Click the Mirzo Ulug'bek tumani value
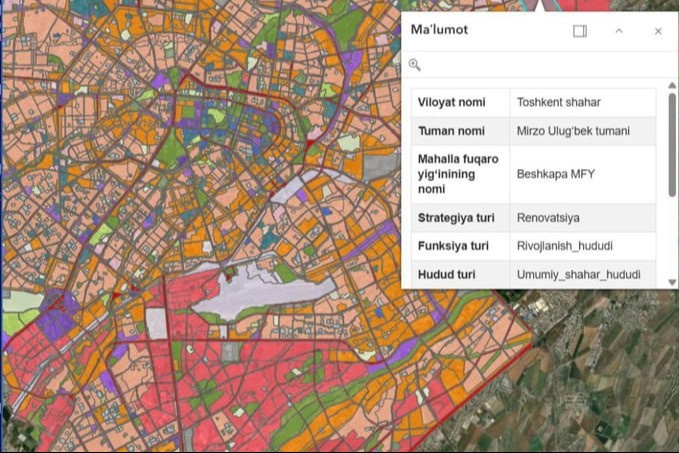 [x=571, y=131]
